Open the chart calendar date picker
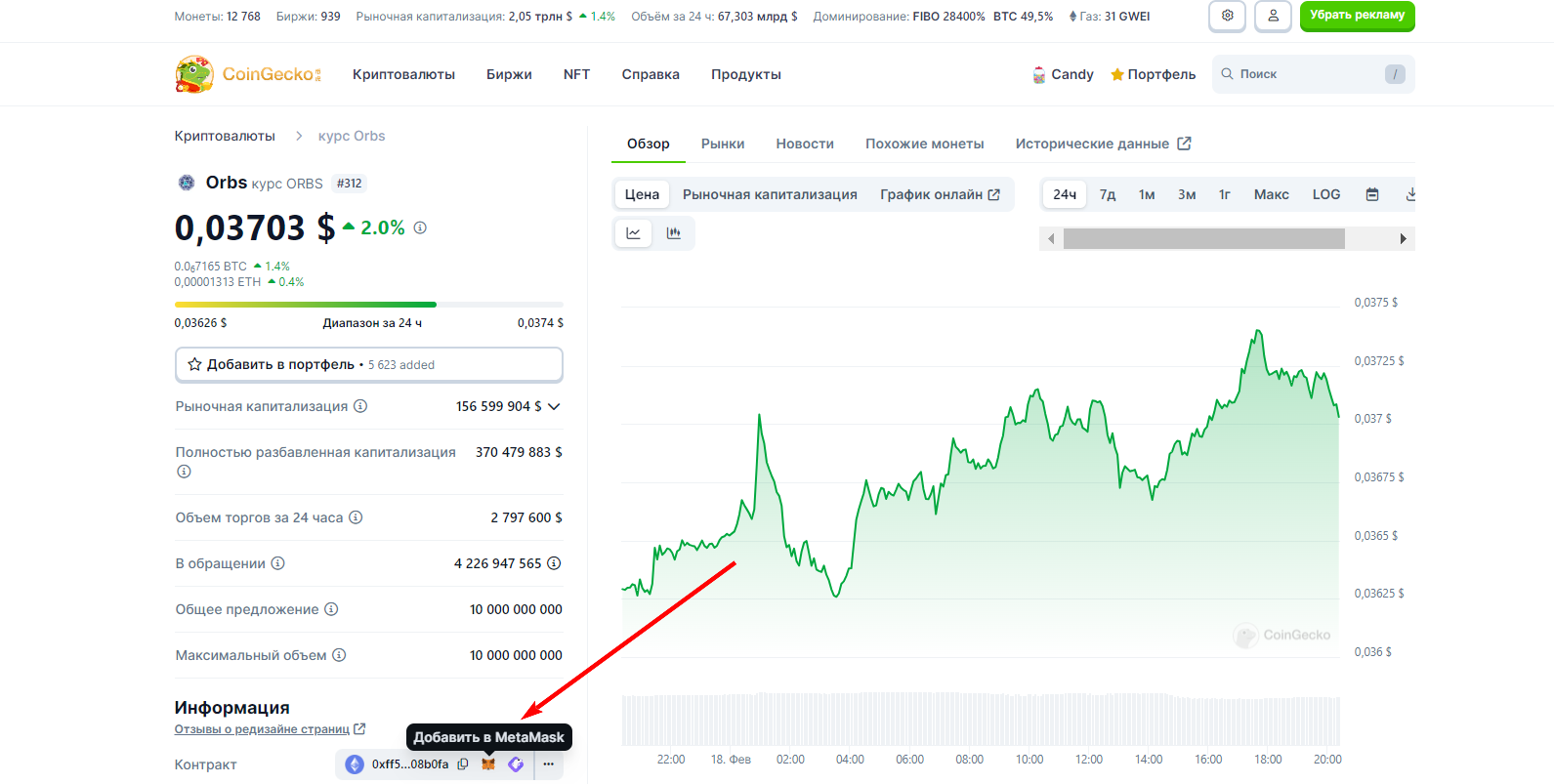 pyautogui.click(x=1372, y=194)
